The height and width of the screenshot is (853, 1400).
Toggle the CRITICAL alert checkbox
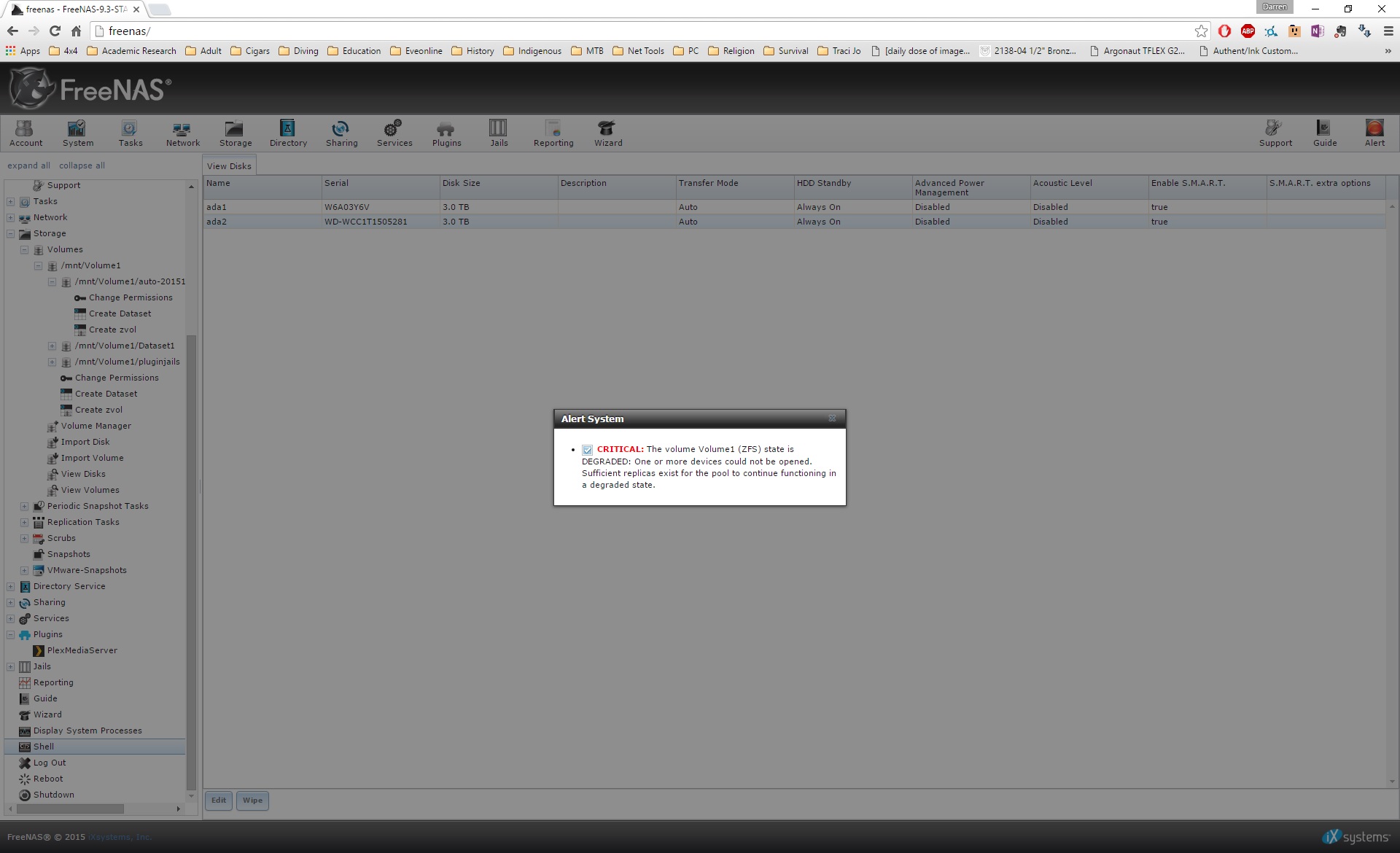(587, 450)
